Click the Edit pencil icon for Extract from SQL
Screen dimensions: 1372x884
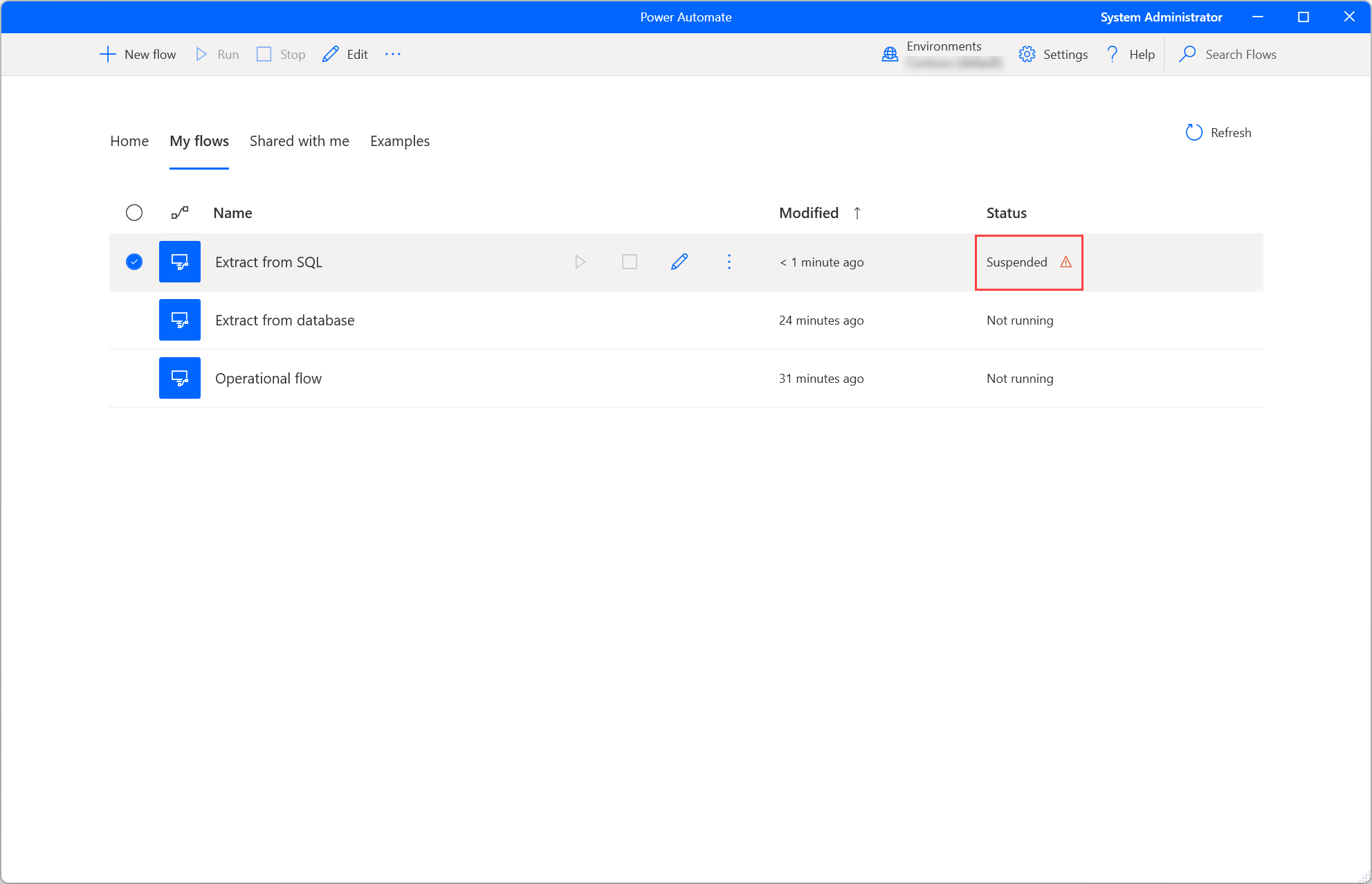point(680,262)
